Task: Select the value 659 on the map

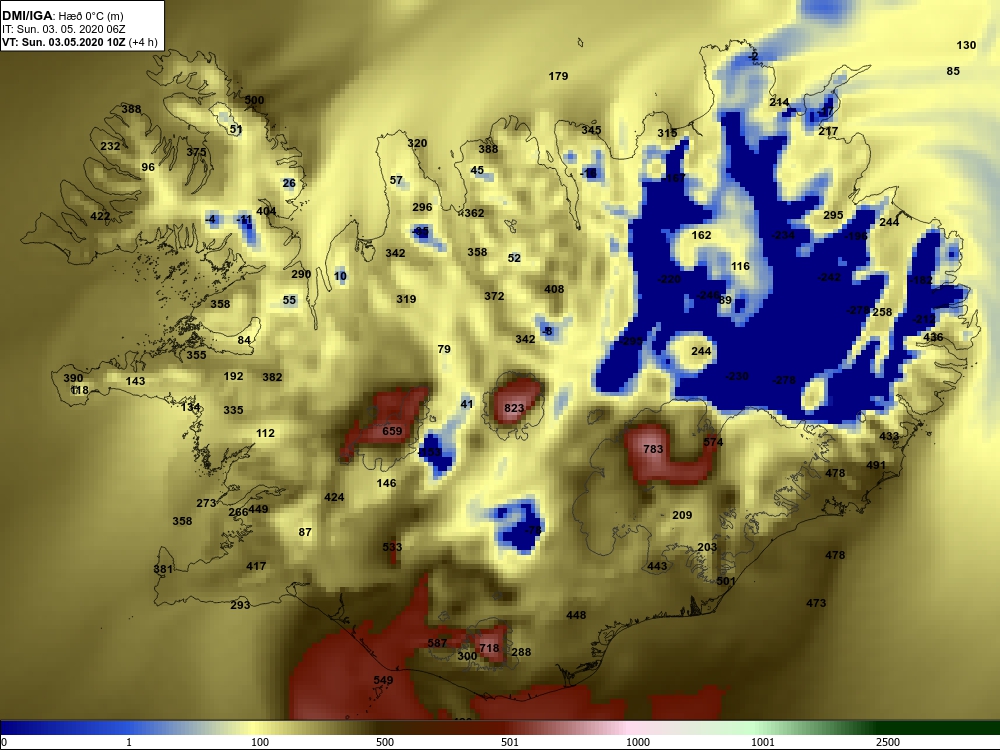Action: click(392, 431)
